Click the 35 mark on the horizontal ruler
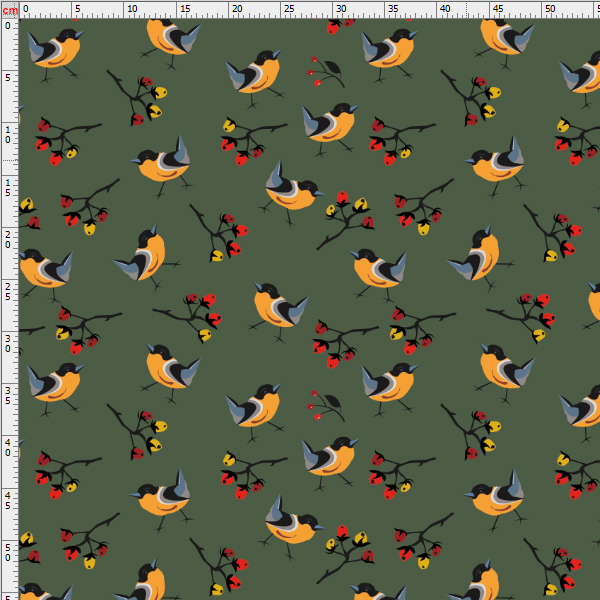The width and height of the screenshot is (600, 600). [x=393, y=8]
